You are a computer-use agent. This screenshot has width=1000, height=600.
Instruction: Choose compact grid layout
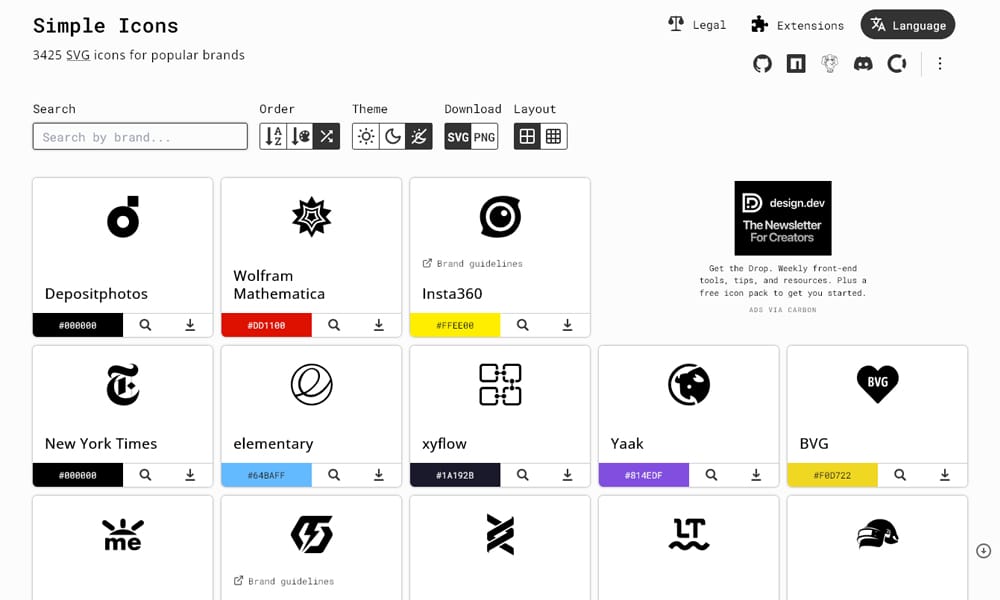[x=554, y=136]
